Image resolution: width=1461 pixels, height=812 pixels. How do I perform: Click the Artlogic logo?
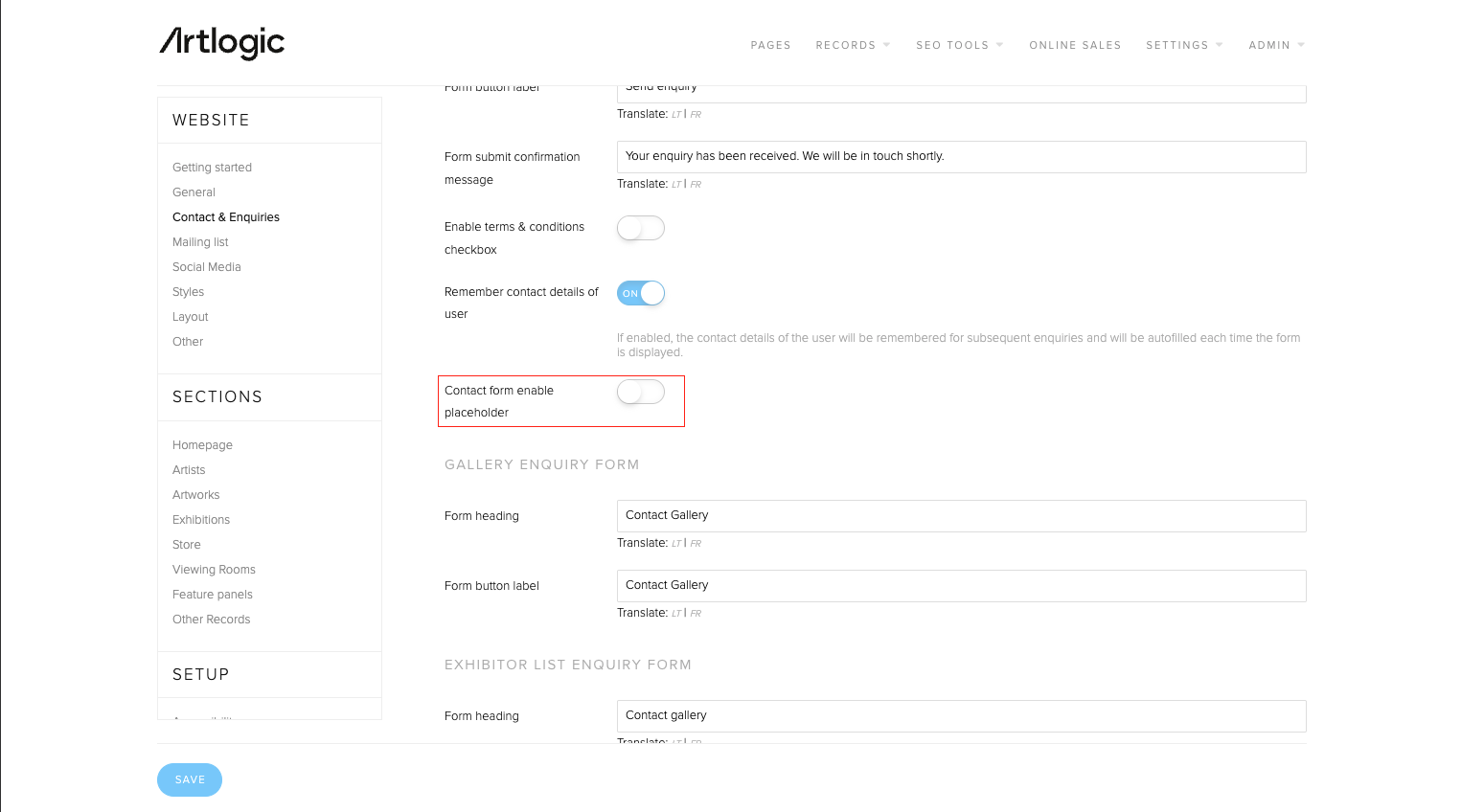221,42
